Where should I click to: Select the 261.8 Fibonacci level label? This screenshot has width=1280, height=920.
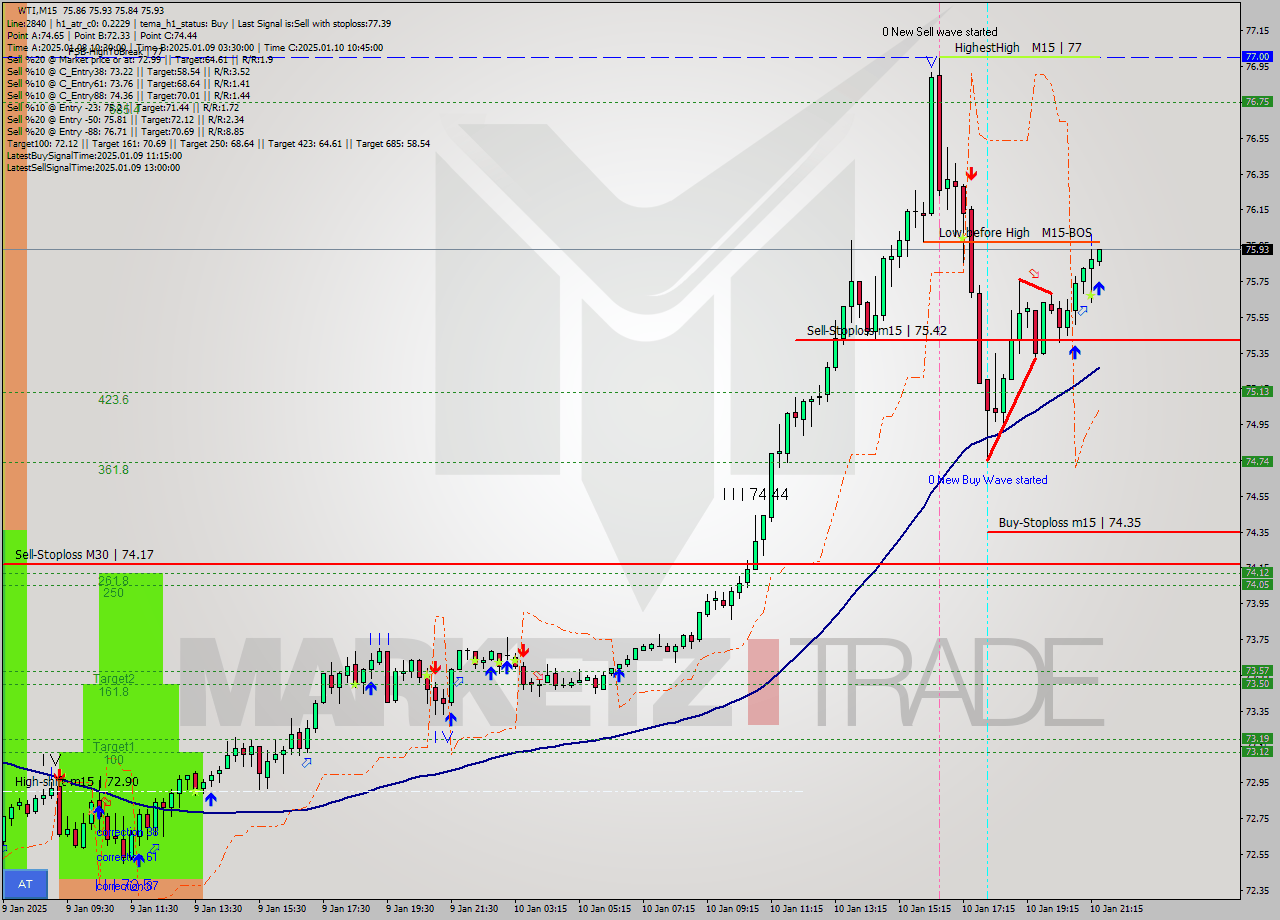point(113,581)
